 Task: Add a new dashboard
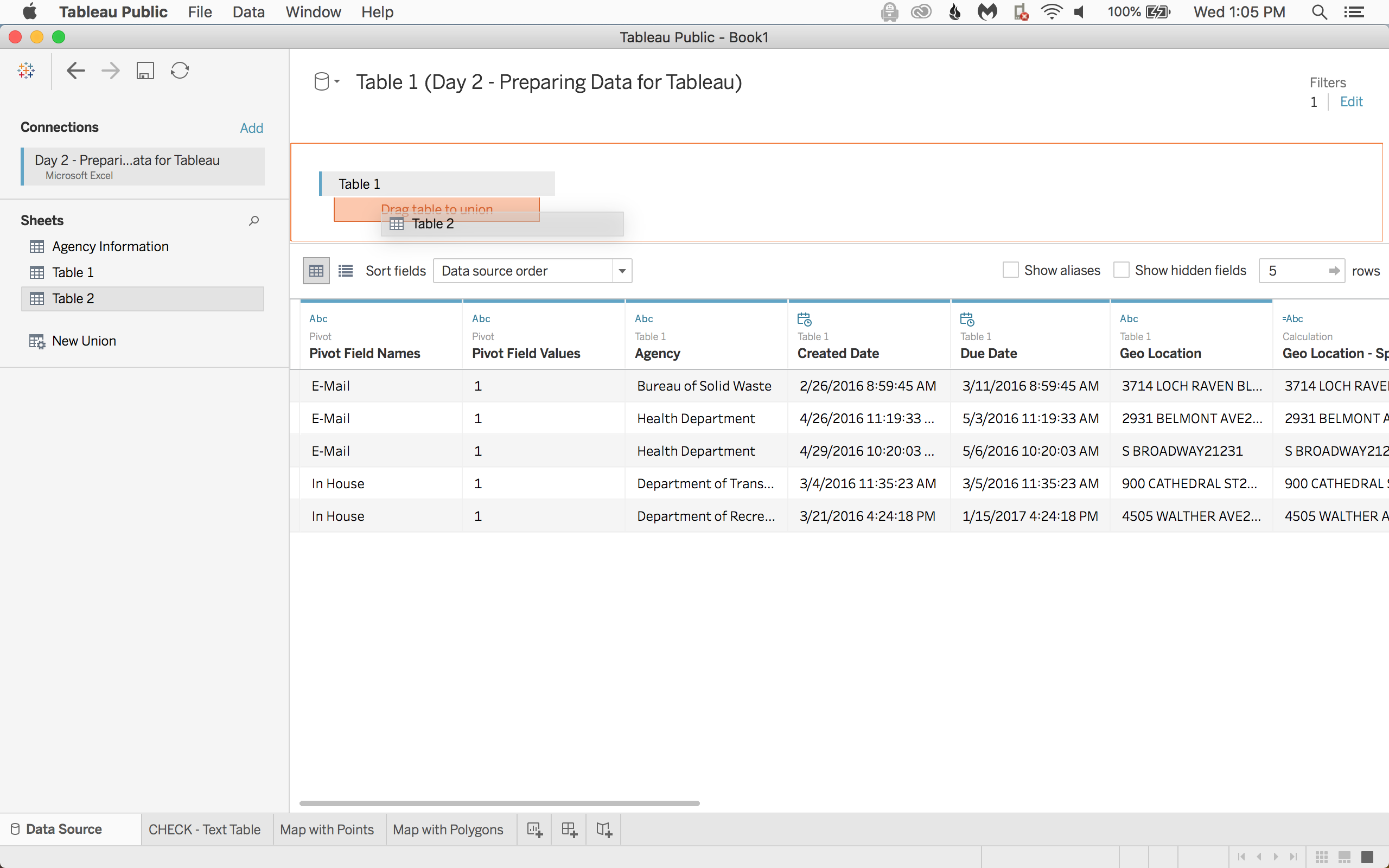click(569, 829)
